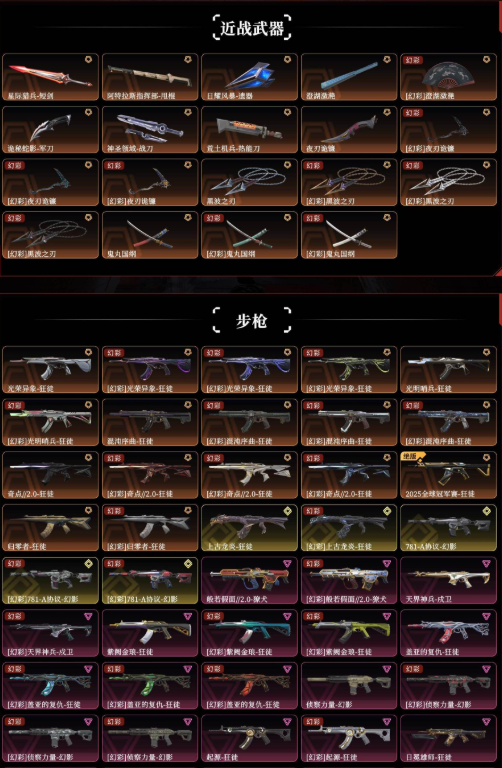This screenshot has width=502, height=768.
Task: Click the 幻彩 badge on [幻彩]起源-狂徒 card
Action: (311, 721)
